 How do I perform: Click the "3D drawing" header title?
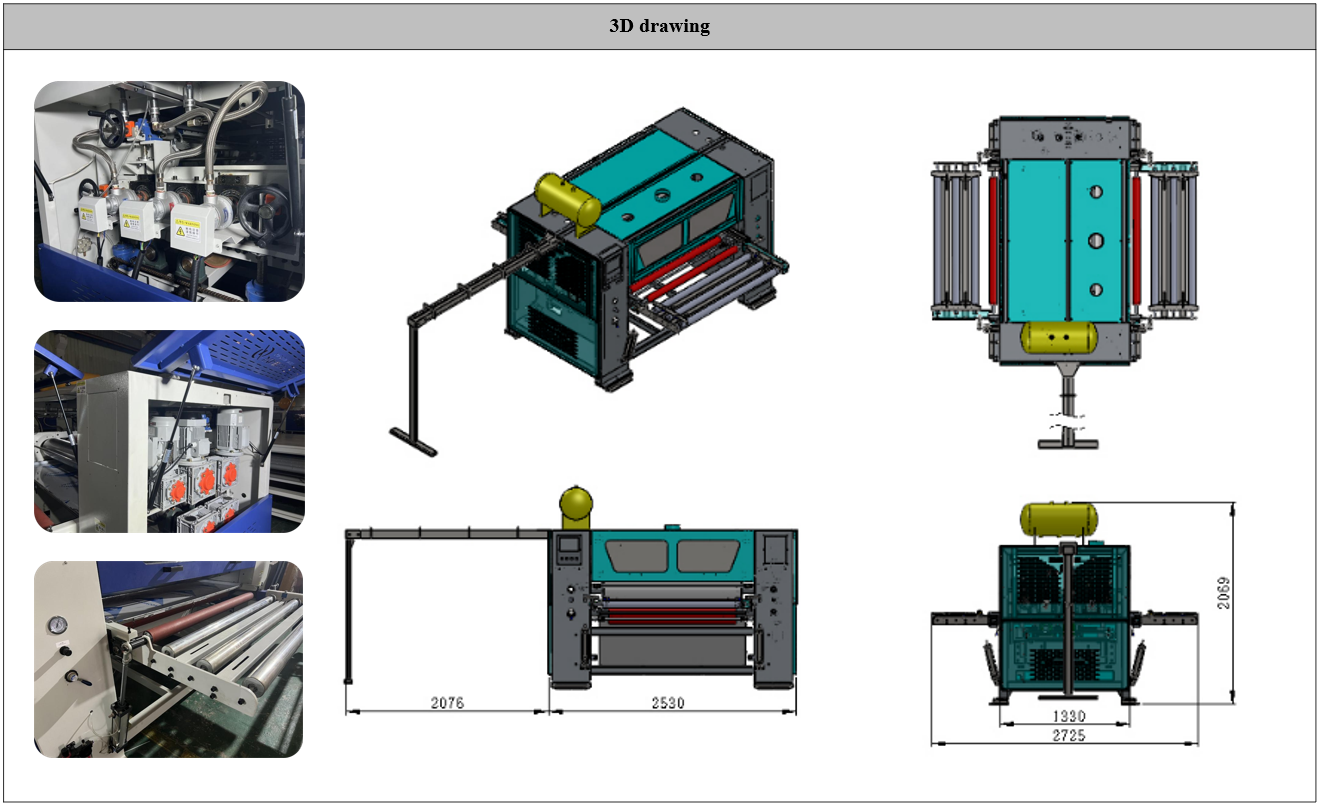[659, 27]
